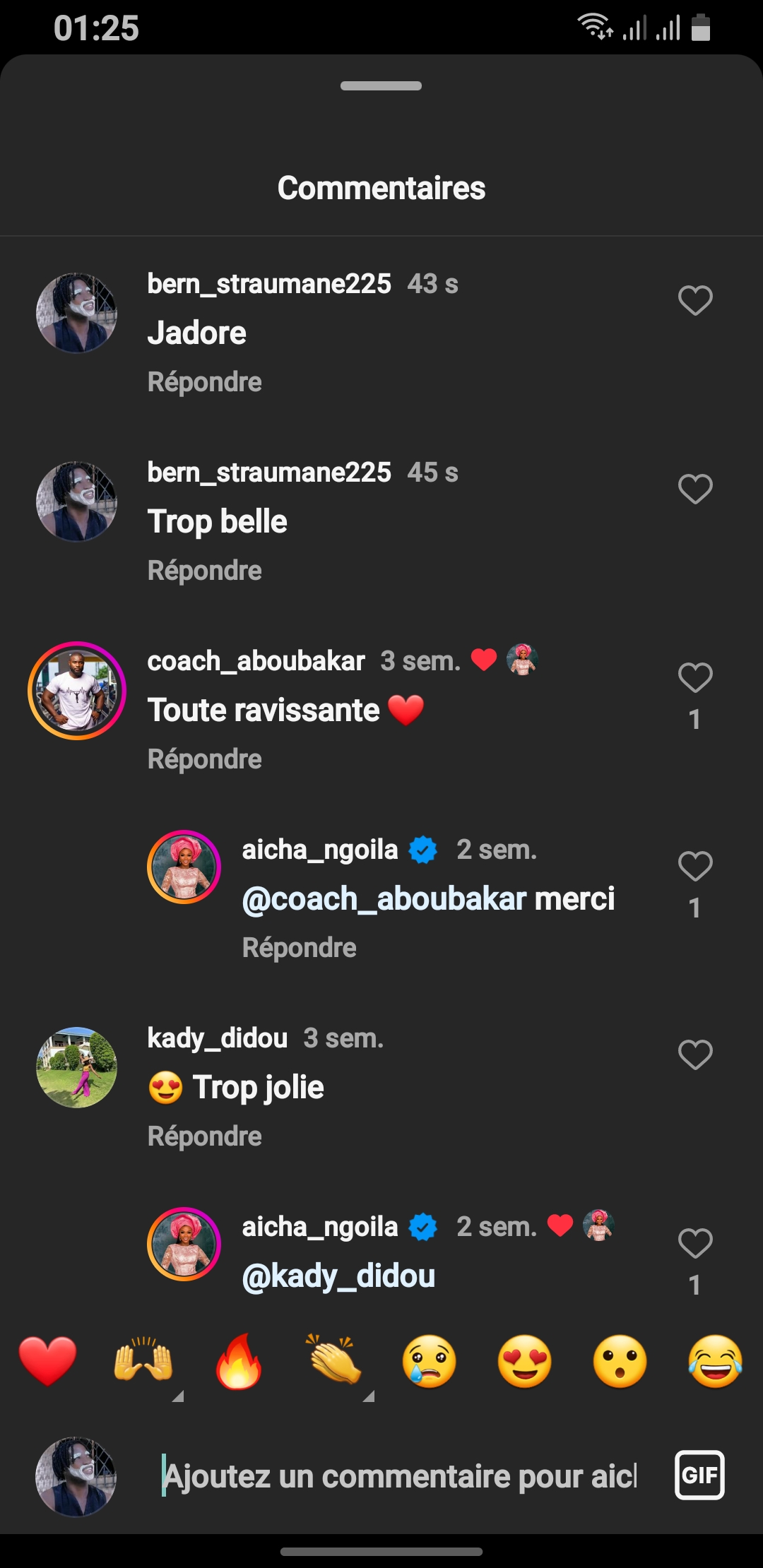Tap Répondre under 'Trop jolie'
The height and width of the screenshot is (1568, 763).
205,1136
